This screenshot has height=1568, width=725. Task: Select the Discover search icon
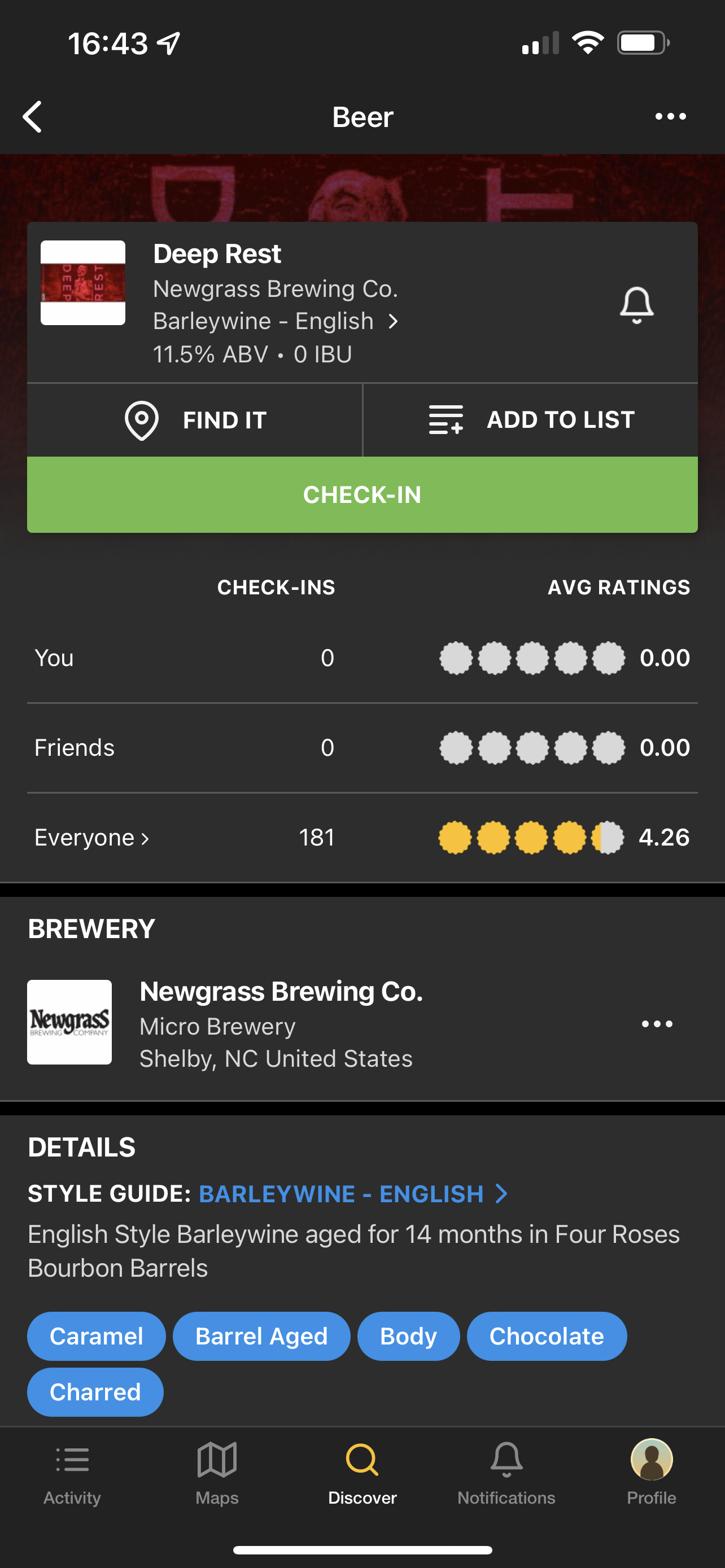tap(362, 1460)
